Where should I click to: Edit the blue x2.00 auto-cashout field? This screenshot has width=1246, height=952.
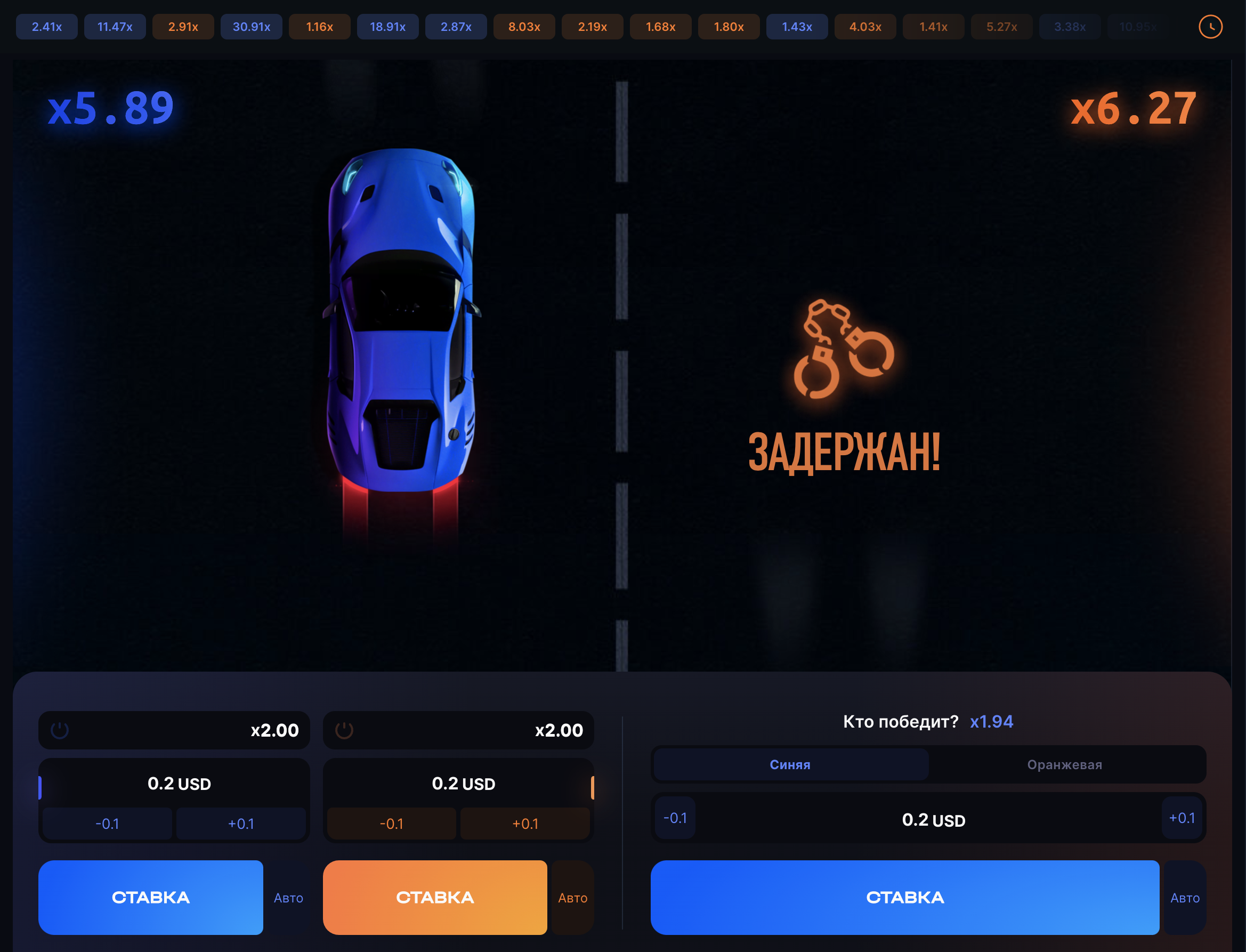[174, 730]
